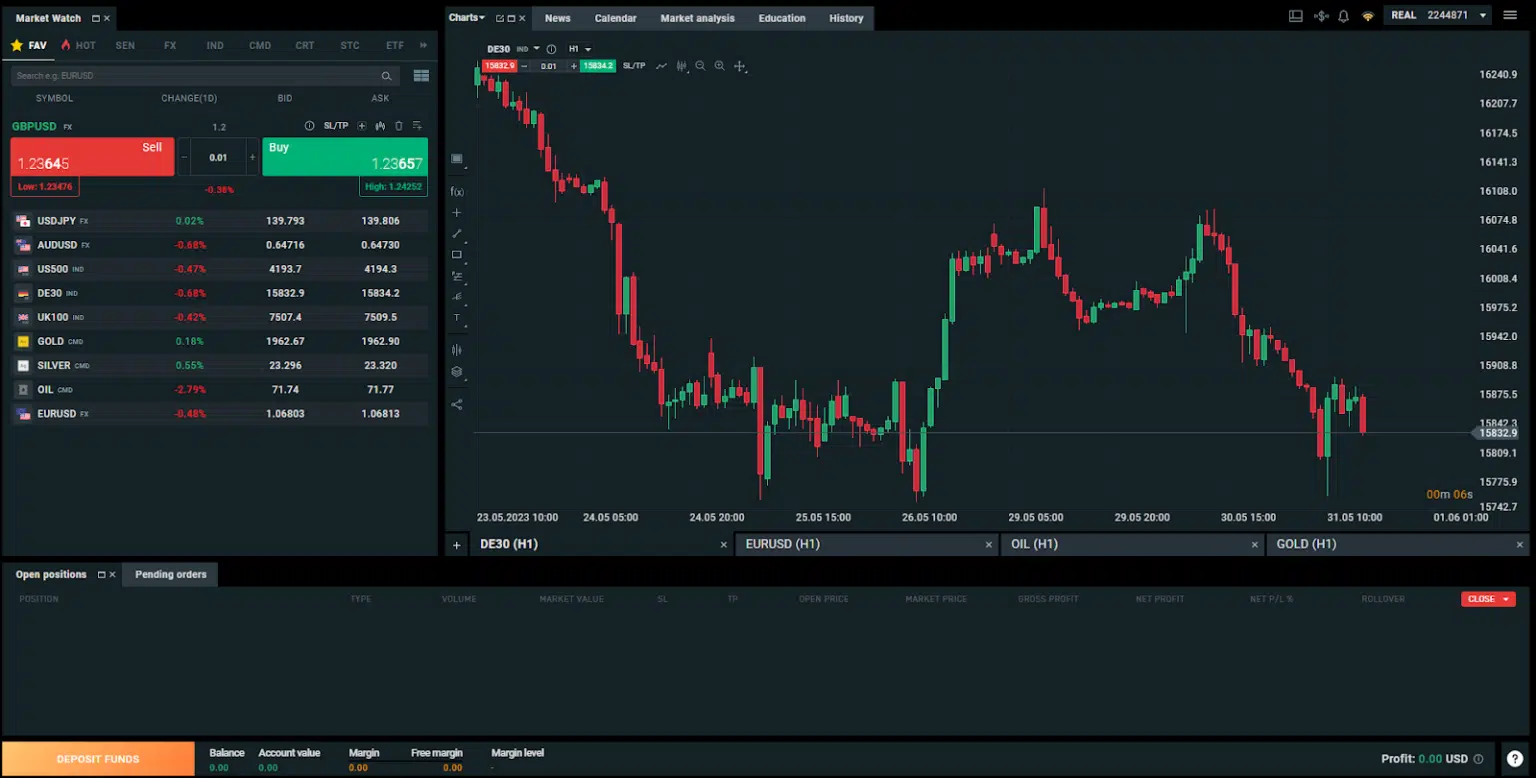Expand the red CLOSE button dropdown
Viewport: 1536px width, 778px height.
pyautogui.click(x=1505, y=599)
